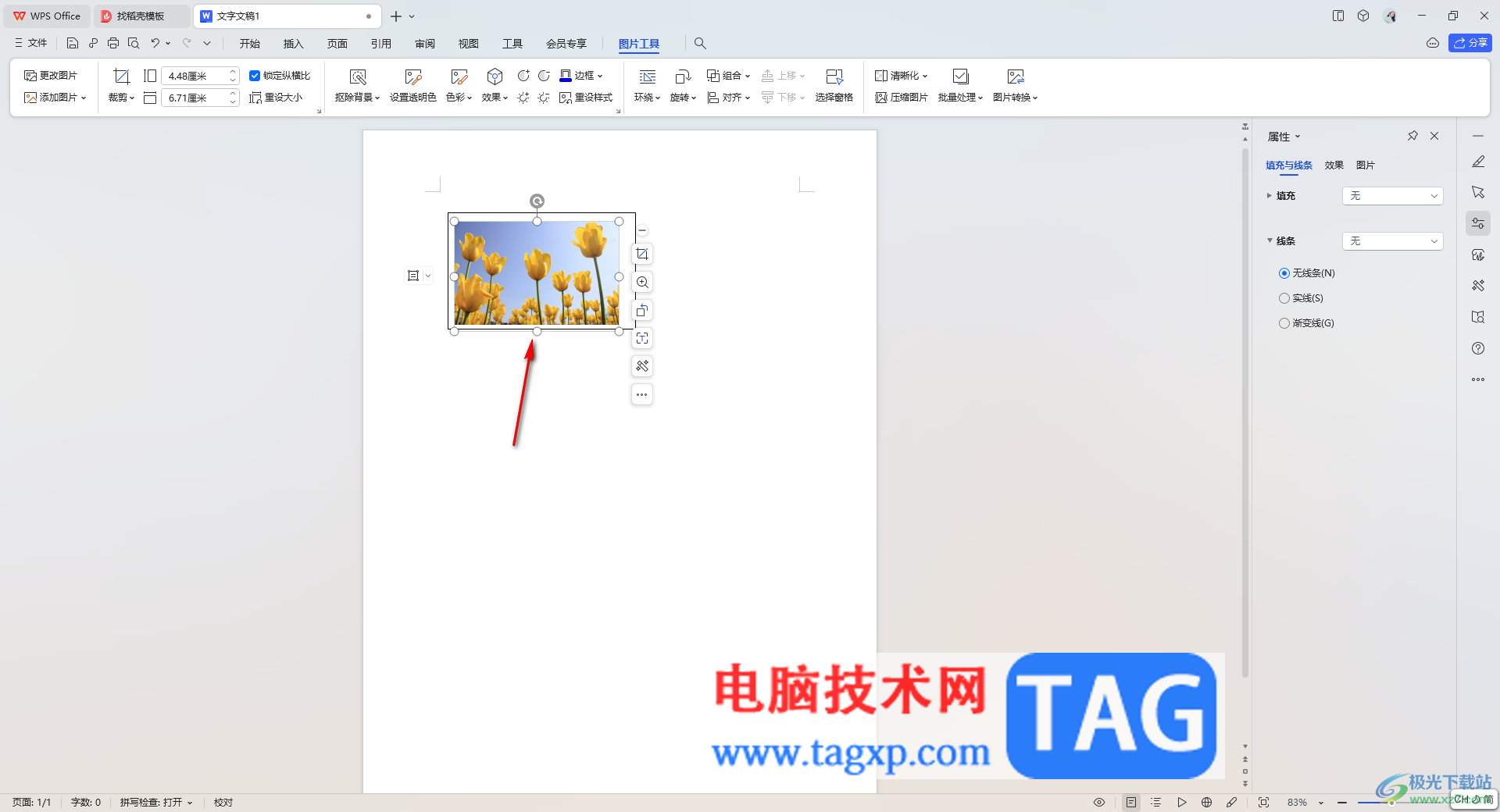Viewport: 1500px width, 812px height.
Task: Click the search magnifier in menu bar
Action: (x=700, y=44)
